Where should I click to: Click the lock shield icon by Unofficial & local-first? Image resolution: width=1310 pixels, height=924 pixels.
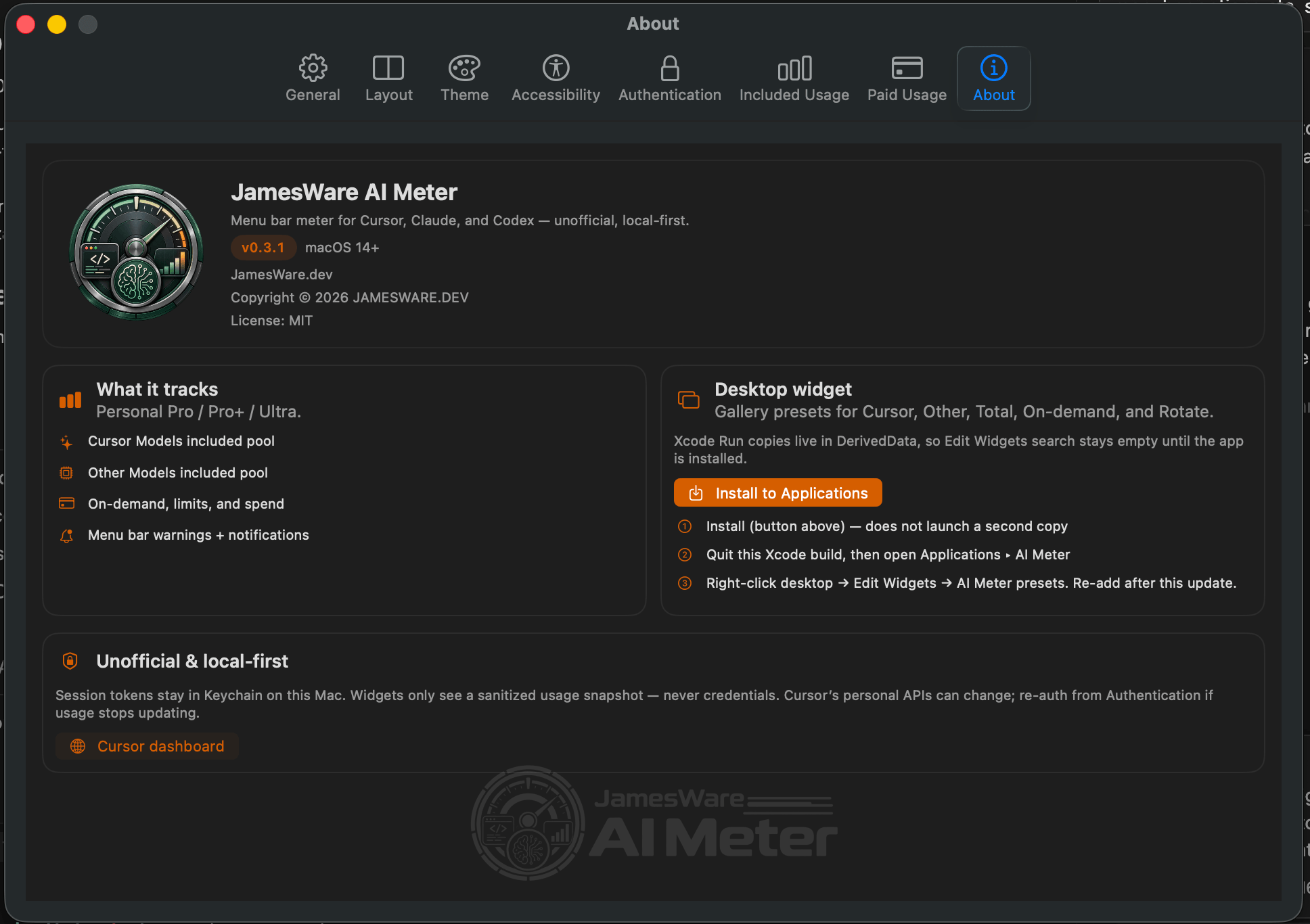[x=70, y=661]
